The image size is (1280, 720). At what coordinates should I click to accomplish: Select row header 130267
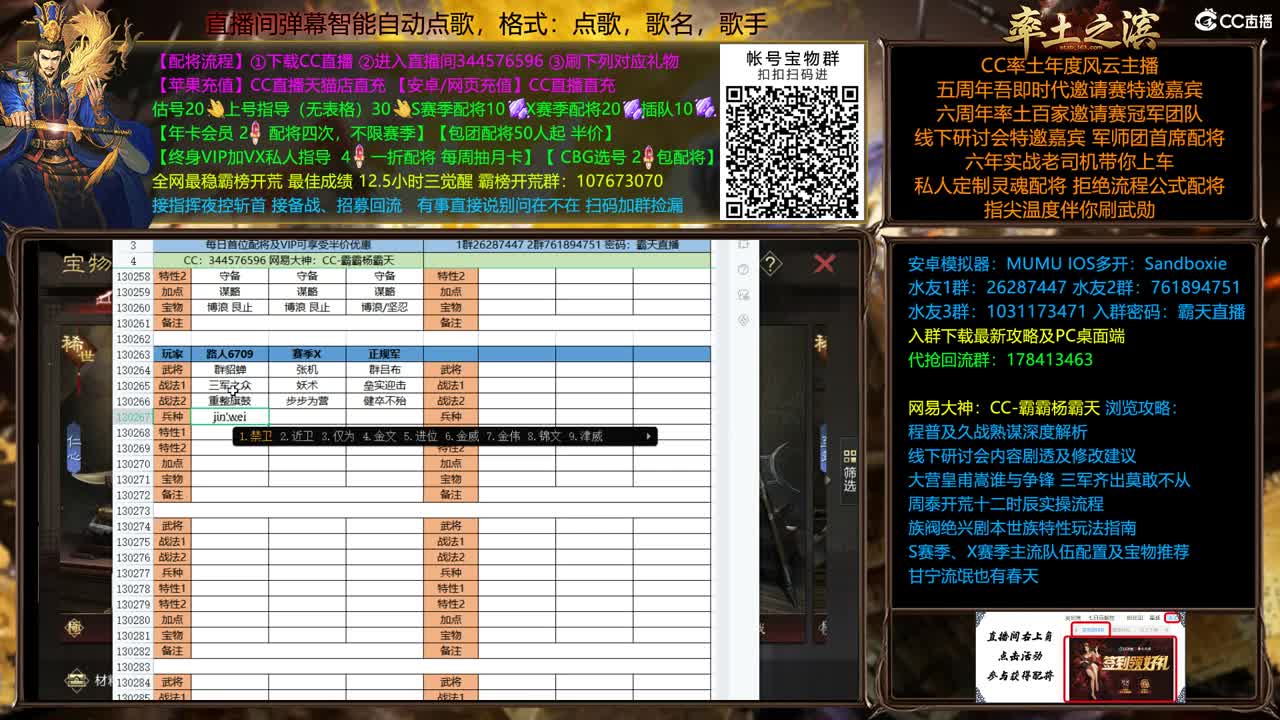pos(133,417)
